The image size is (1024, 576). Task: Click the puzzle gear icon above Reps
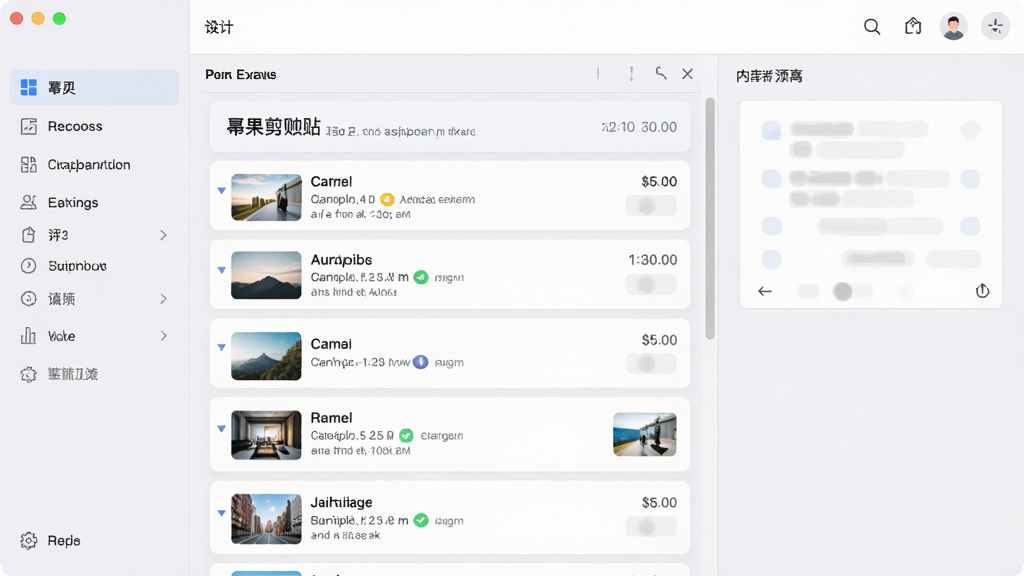coord(29,374)
